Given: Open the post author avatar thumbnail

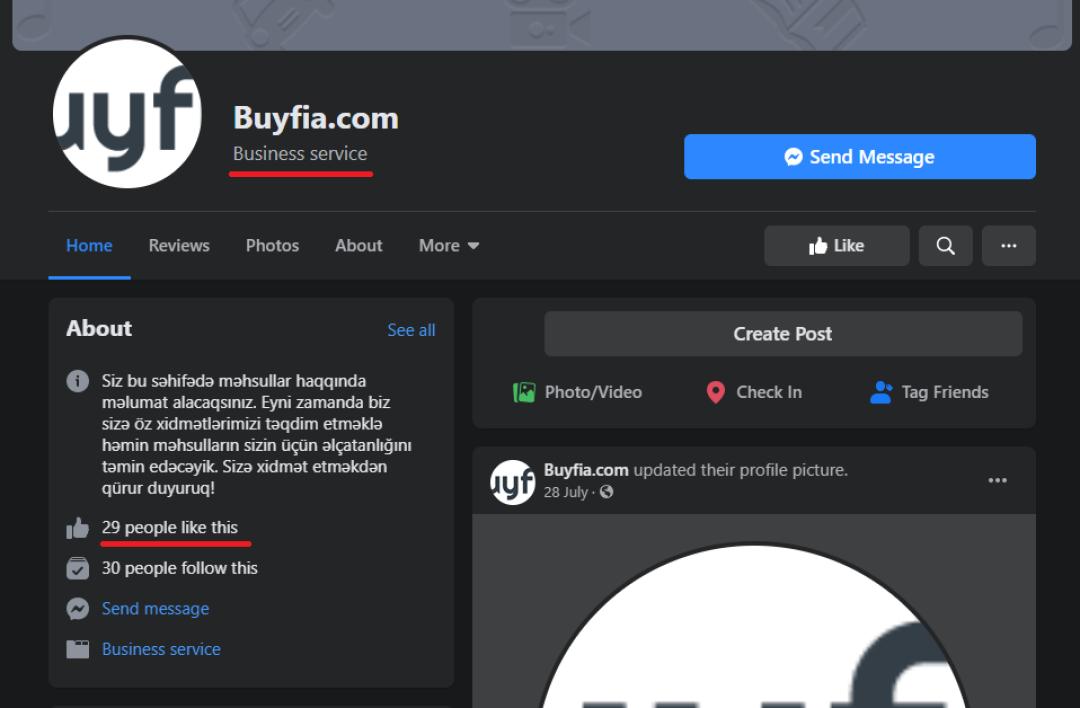Looking at the screenshot, I should (512, 482).
